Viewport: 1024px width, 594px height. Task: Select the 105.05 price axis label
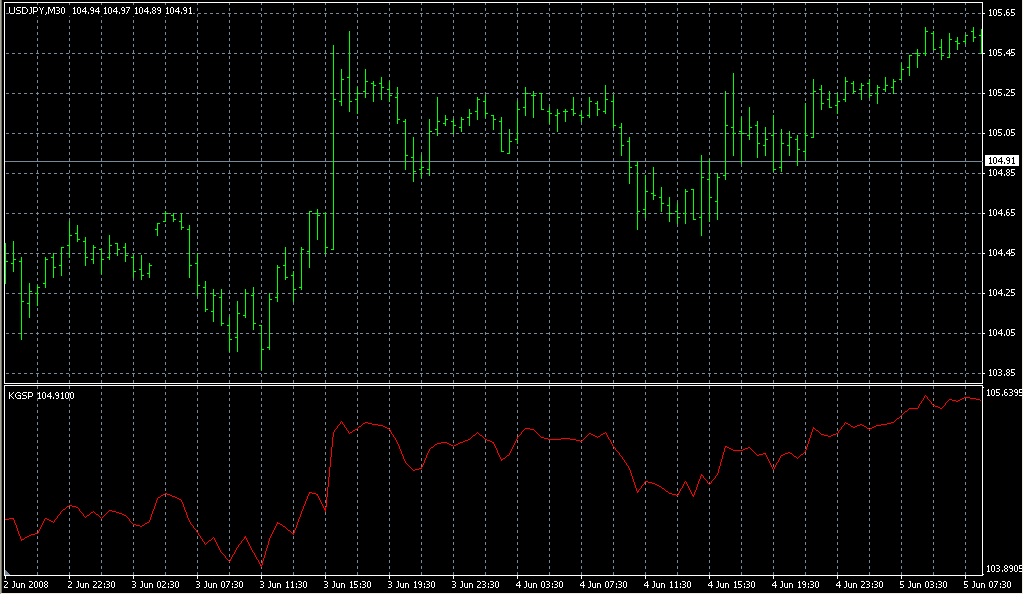click(1001, 133)
